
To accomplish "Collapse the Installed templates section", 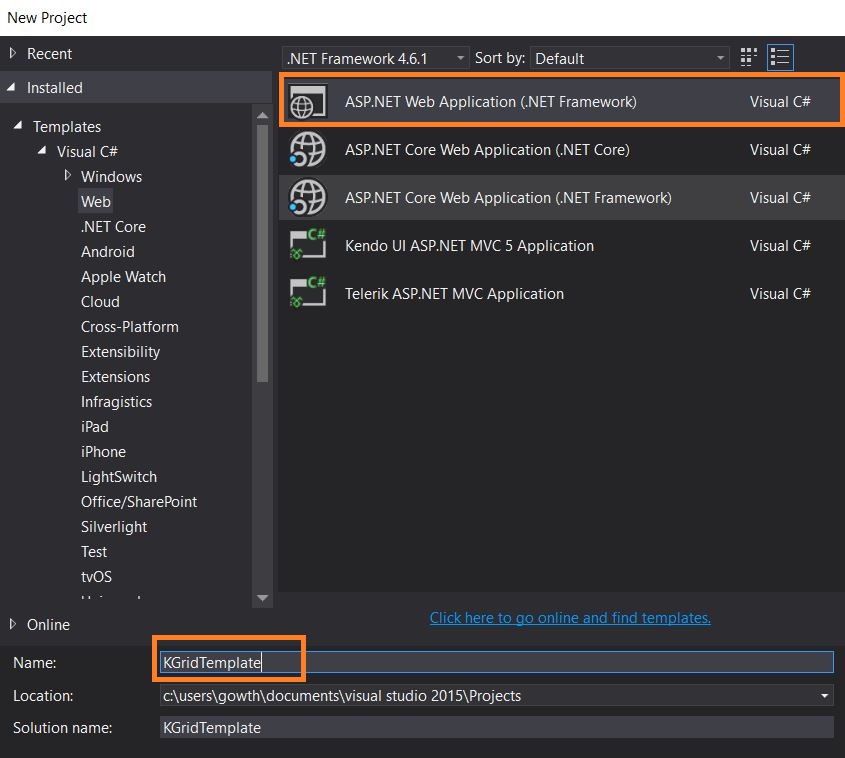I will [x=12, y=87].
